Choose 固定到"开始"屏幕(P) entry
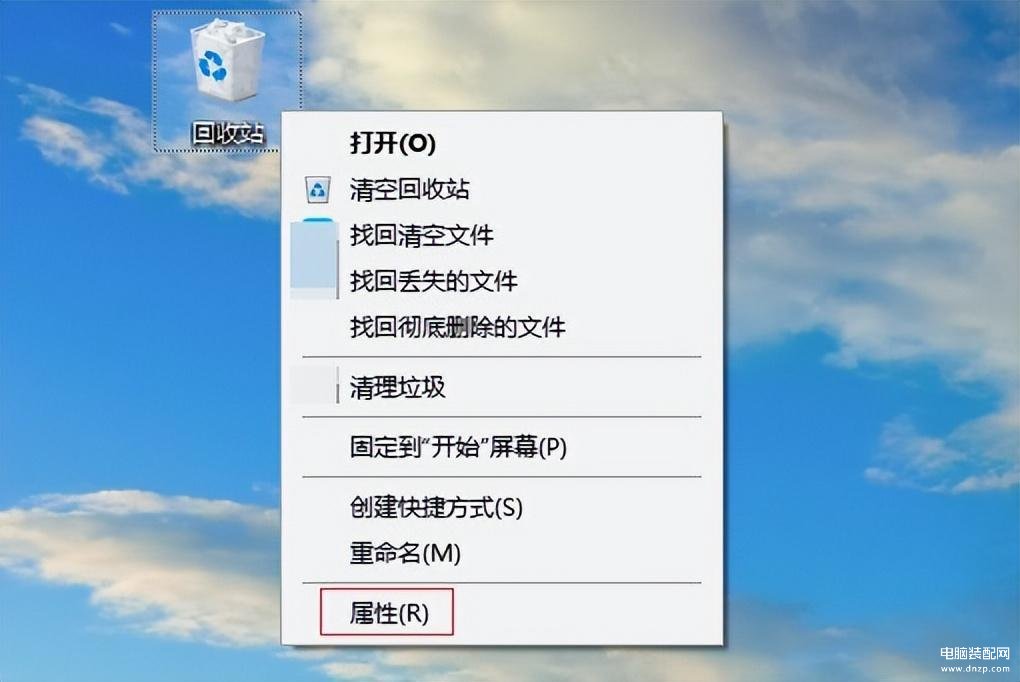 pyautogui.click(x=458, y=447)
